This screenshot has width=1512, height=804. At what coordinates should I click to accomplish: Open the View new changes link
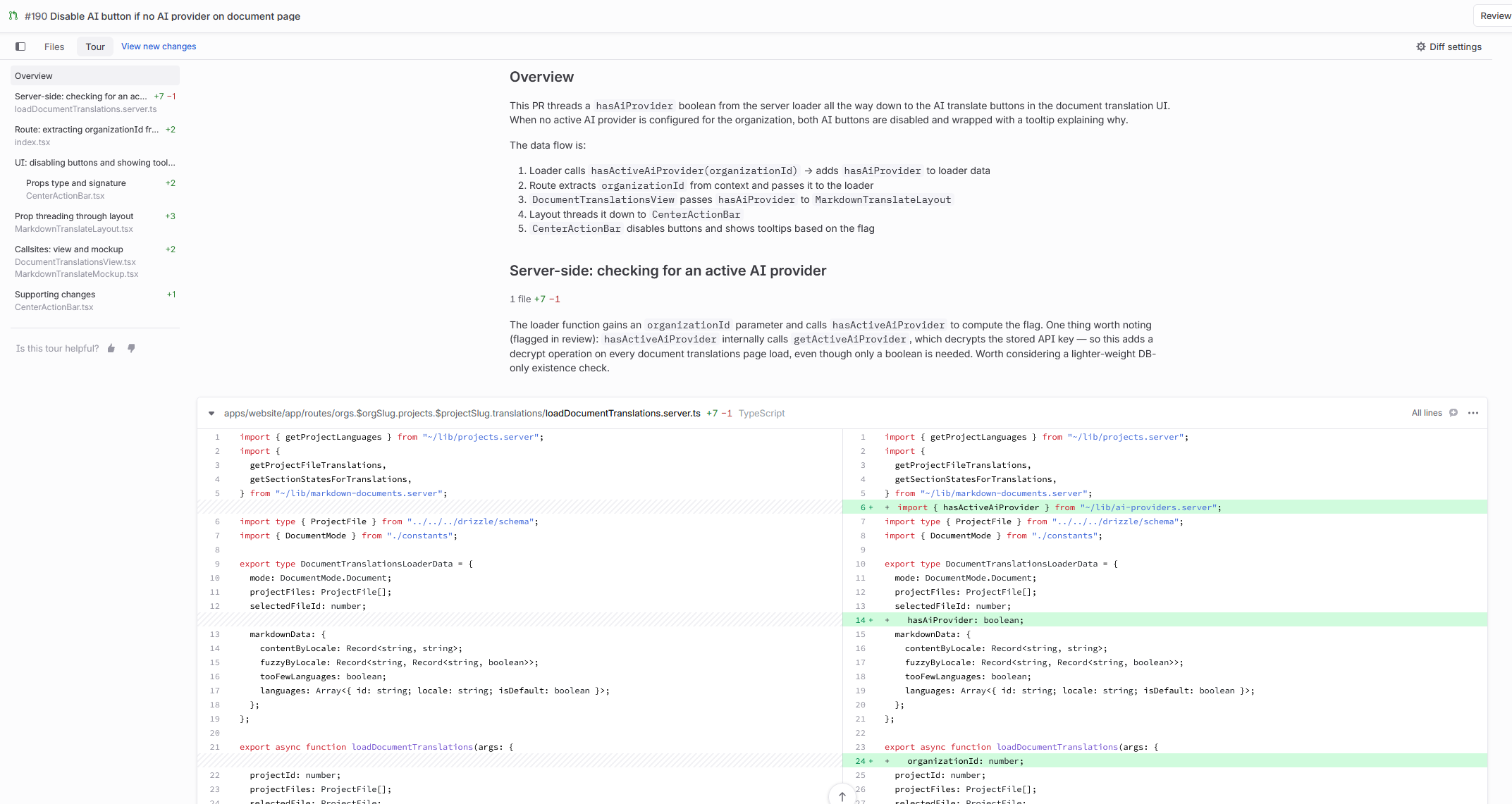tap(159, 47)
